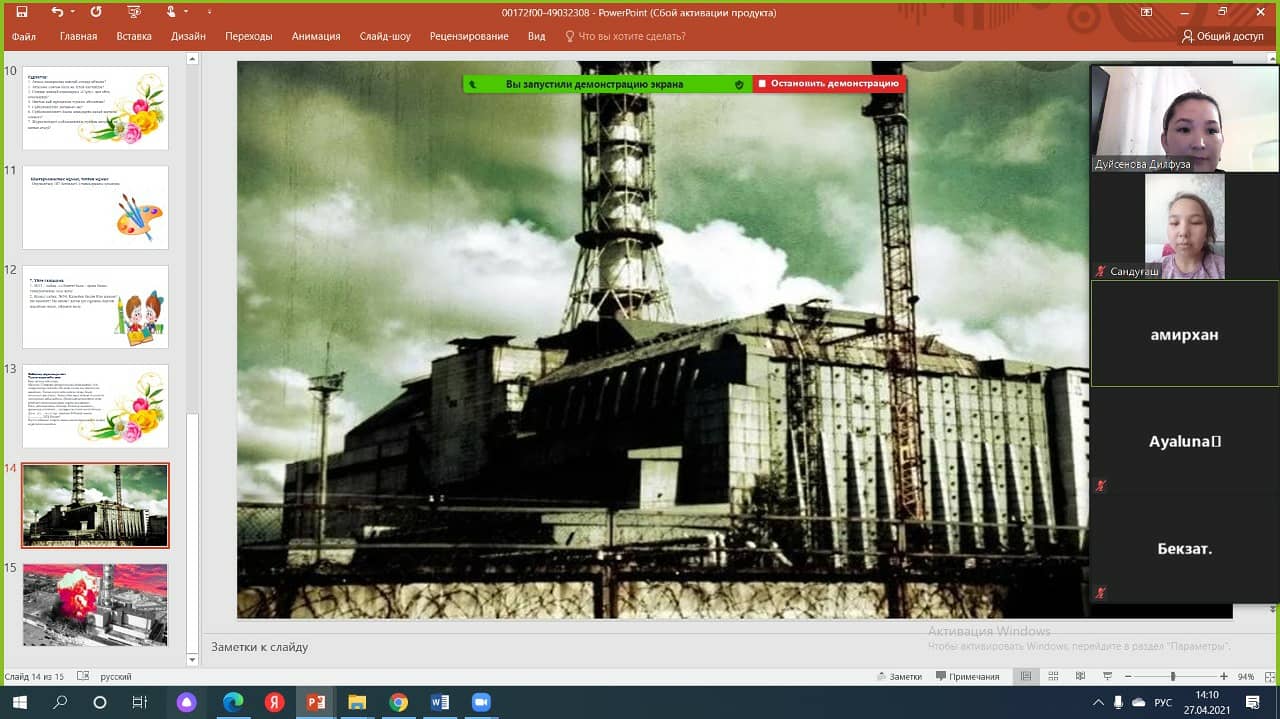
Task: Fit slide to current window icon
Action: pos(1268,677)
